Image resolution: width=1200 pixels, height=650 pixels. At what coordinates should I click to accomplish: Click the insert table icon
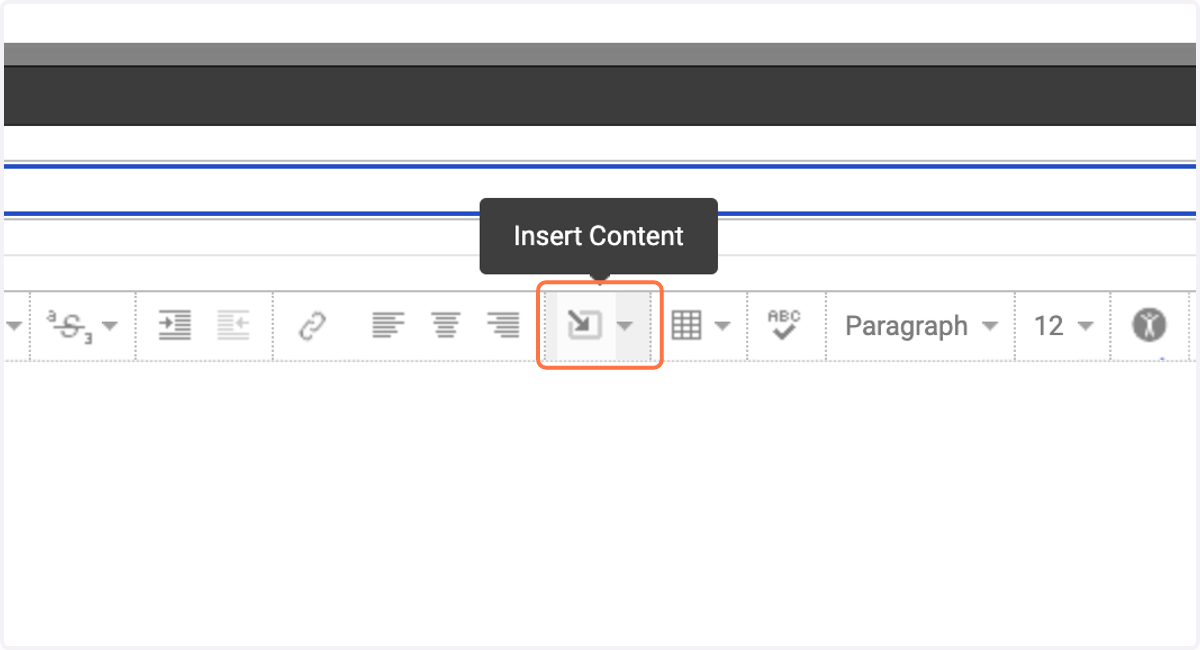(686, 325)
